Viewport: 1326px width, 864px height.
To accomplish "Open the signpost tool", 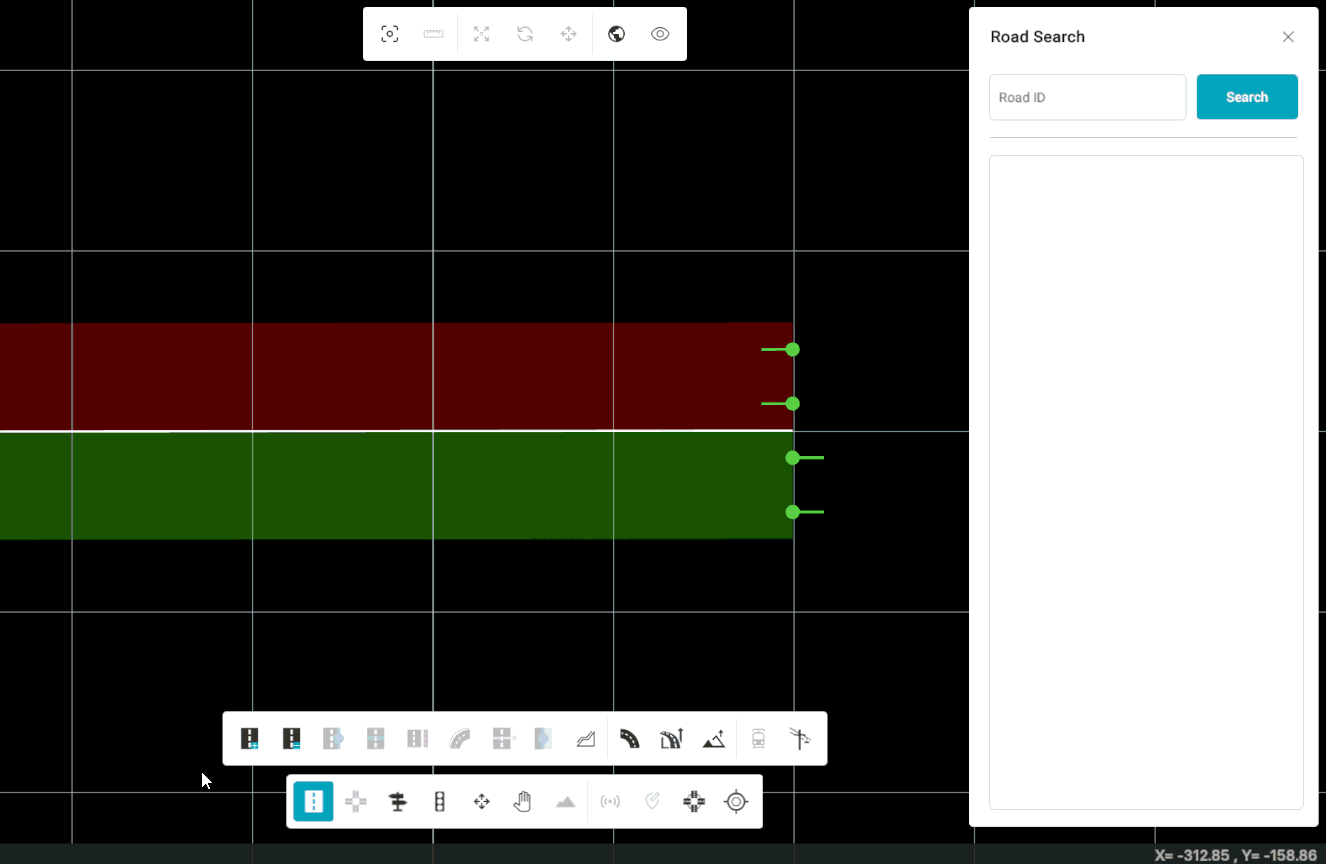I will coord(398,802).
